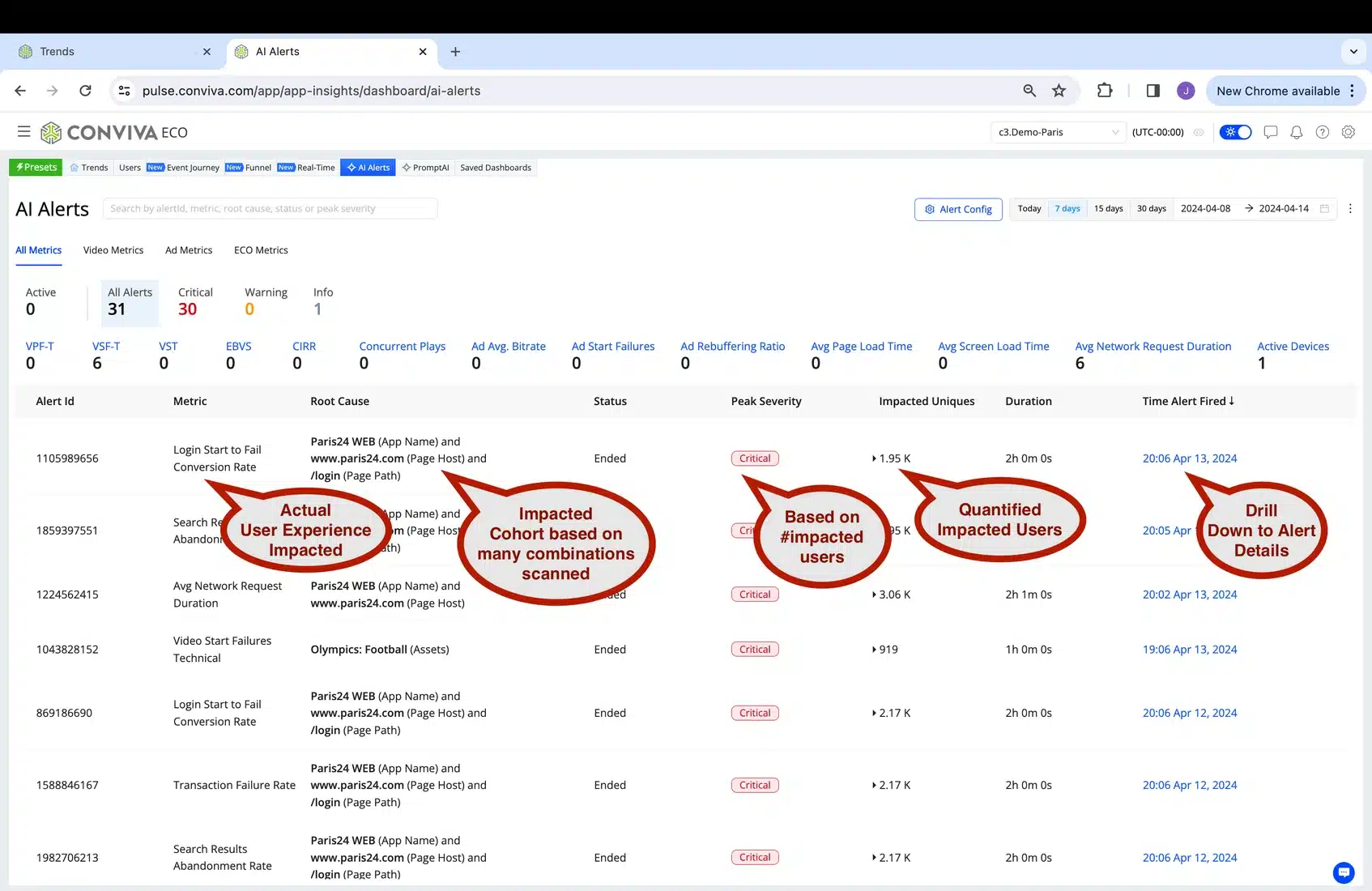This screenshot has height=891, width=1372.
Task: Switch to the Video Metrics tab
Action: point(113,250)
